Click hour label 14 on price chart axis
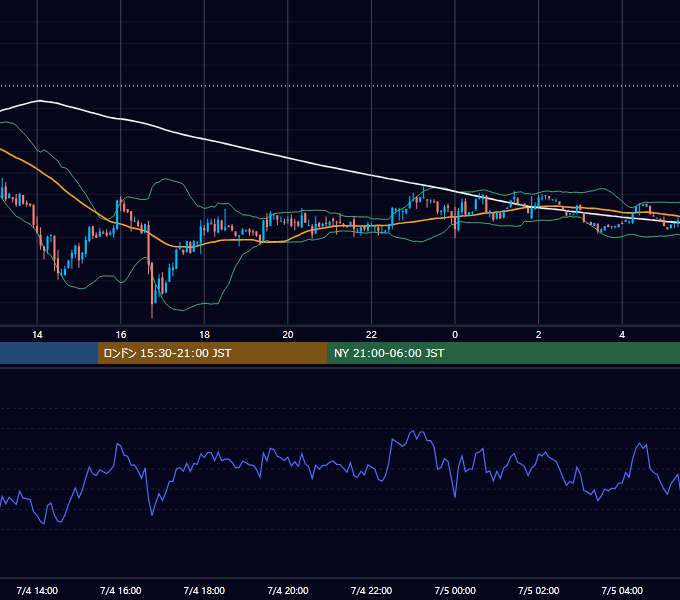Viewport: 680px width, 600px height. (37, 335)
